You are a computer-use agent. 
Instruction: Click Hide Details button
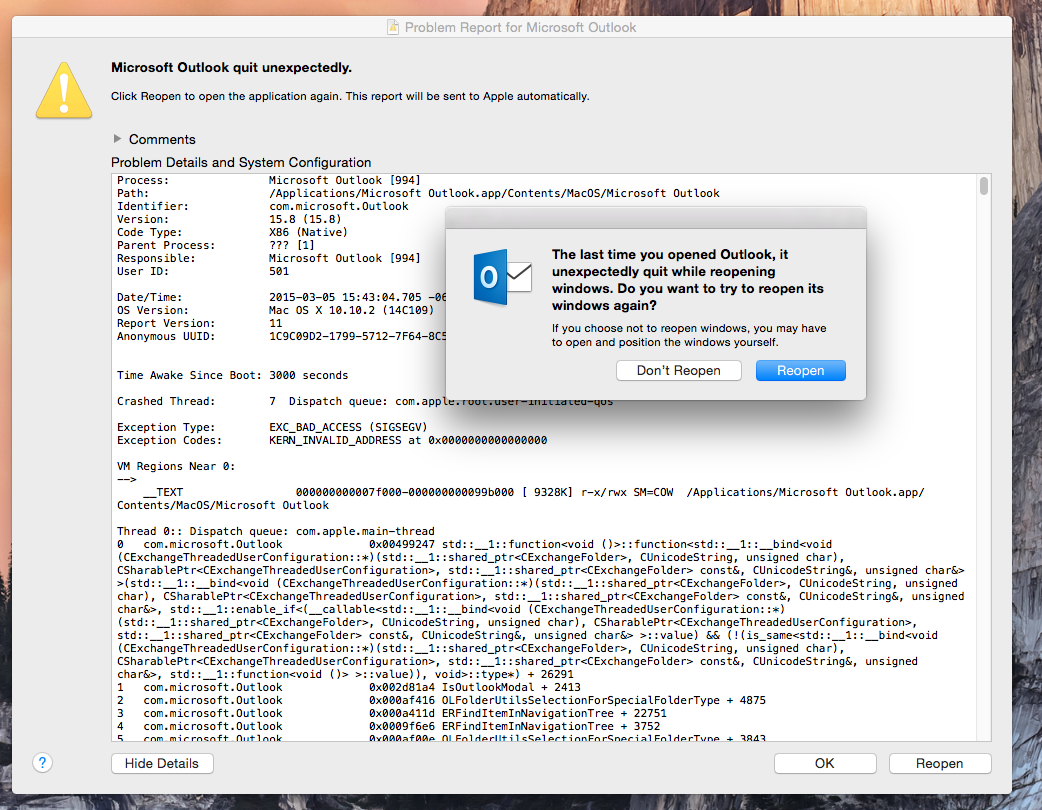tap(162, 763)
